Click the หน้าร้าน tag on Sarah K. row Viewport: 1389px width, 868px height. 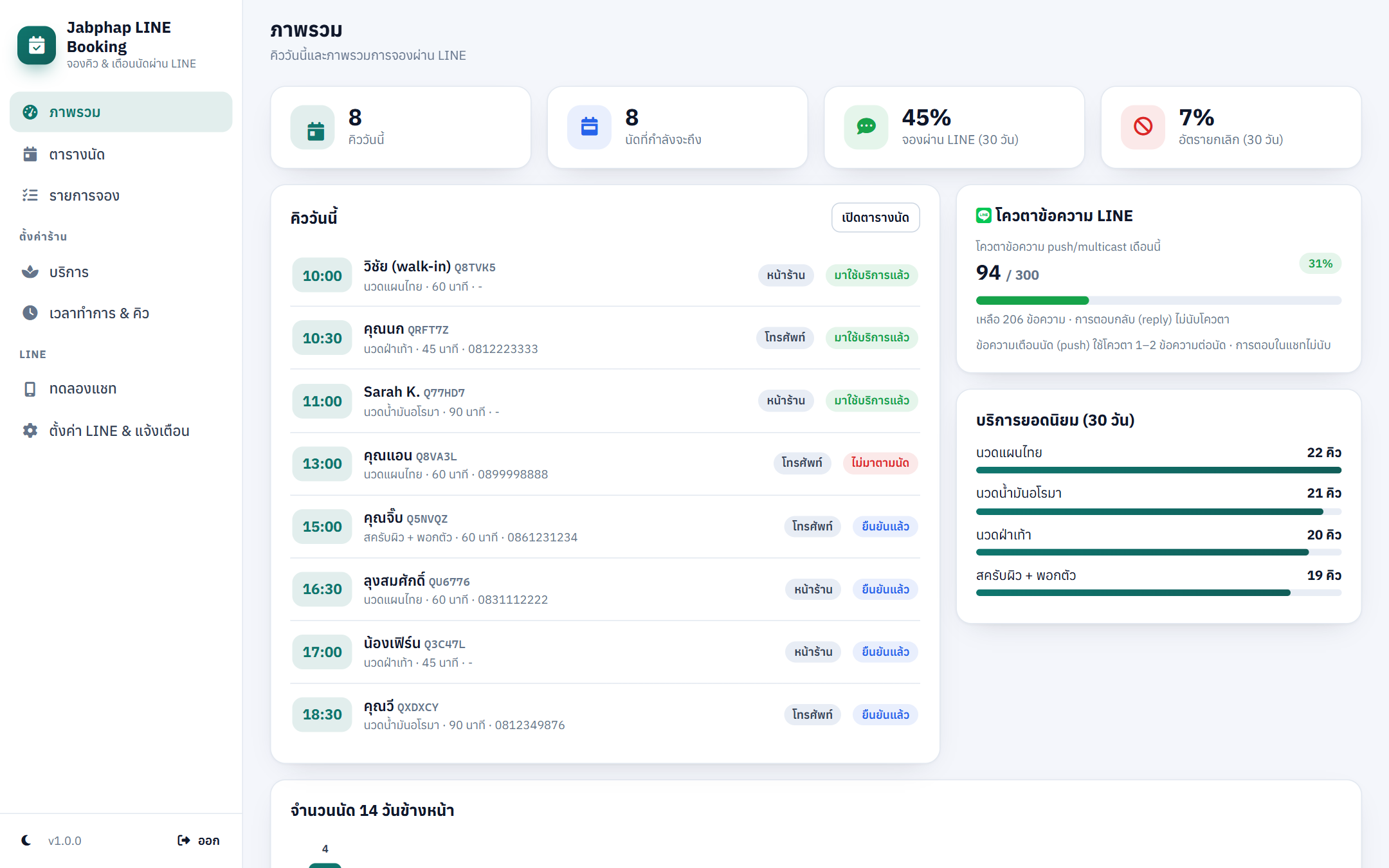point(786,401)
